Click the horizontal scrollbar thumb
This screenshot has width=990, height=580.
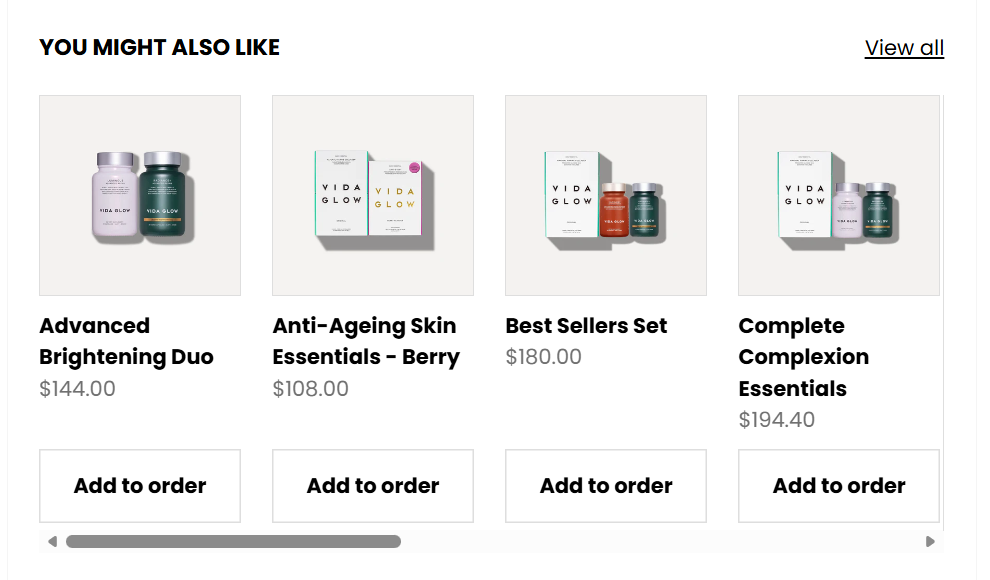(x=233, y=542)
